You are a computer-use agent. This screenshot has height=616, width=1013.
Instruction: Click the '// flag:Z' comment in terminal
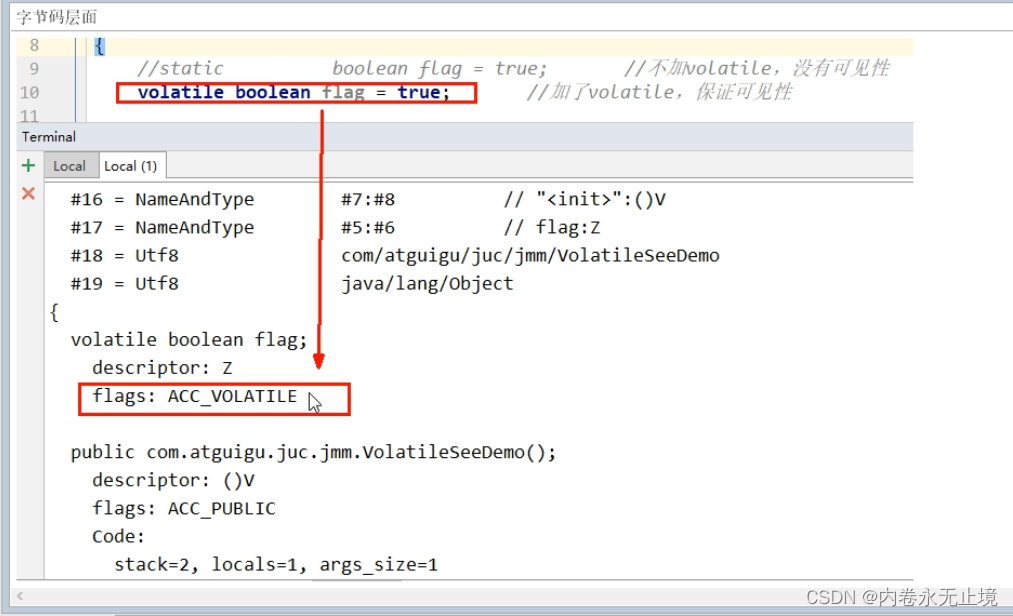(x=552, y=228)
